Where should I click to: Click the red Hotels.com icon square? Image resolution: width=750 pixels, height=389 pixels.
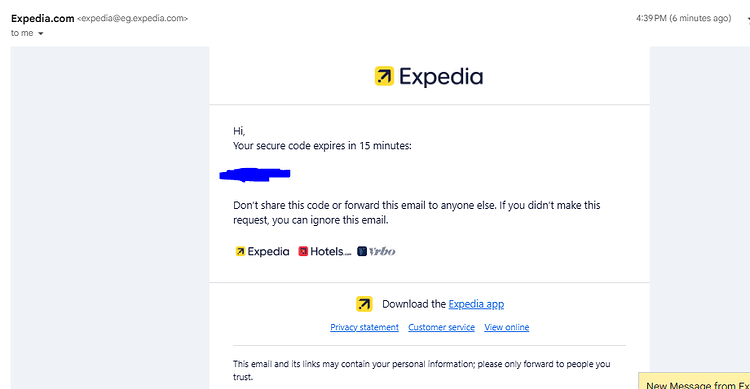coord(303,251)
